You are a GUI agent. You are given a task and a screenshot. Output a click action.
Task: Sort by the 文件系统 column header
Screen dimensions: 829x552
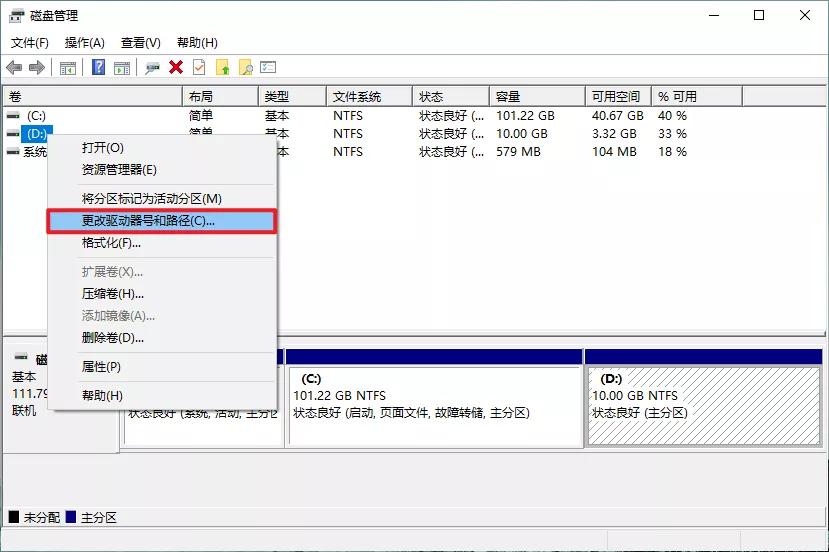point(357,97)
